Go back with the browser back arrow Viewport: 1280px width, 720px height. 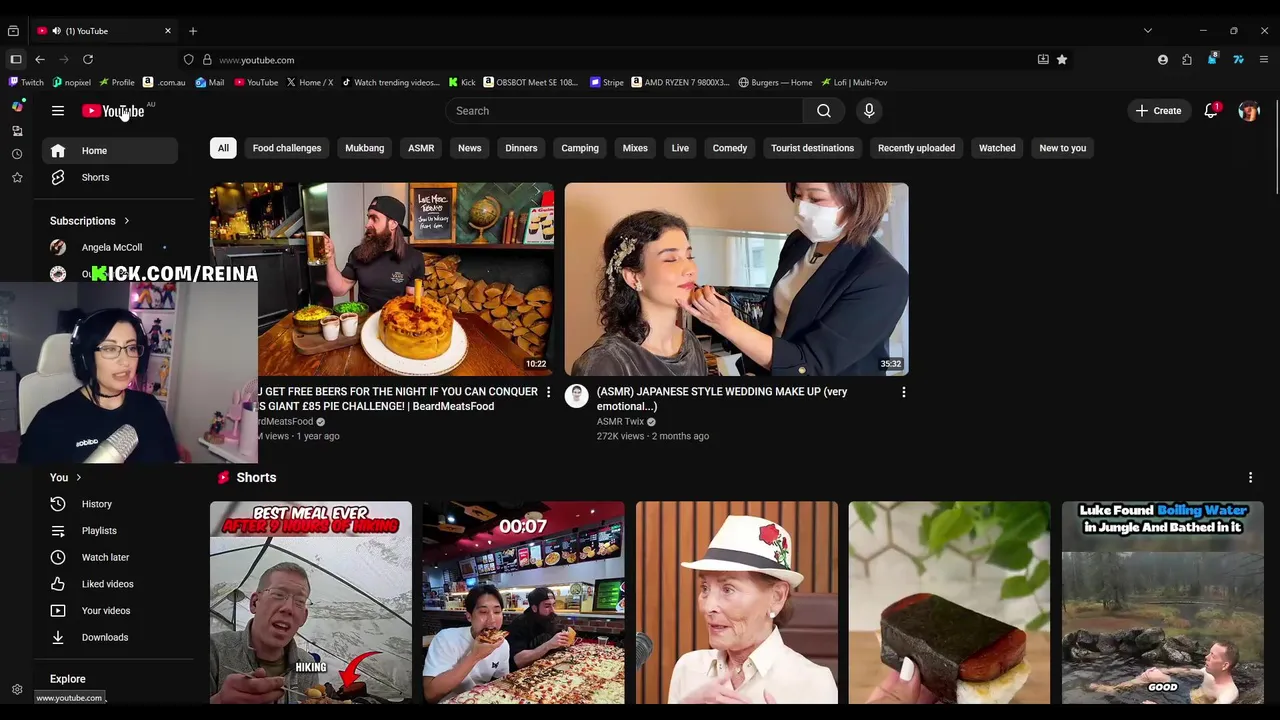[x=40, y=60]
